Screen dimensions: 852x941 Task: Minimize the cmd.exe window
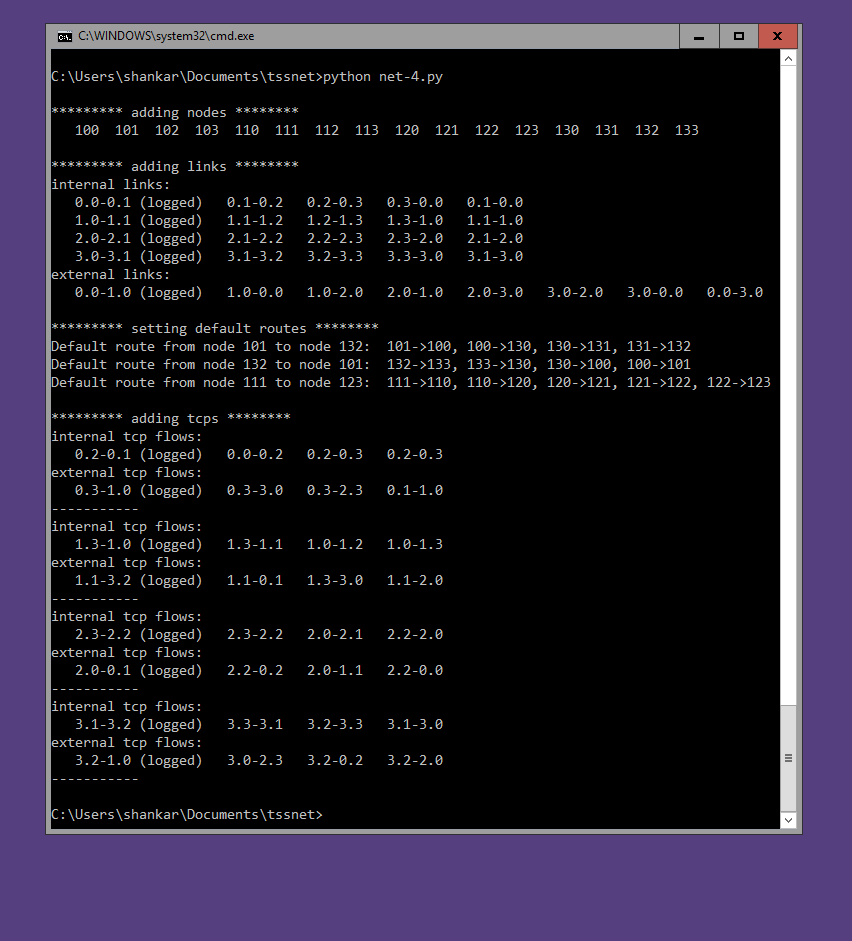pos(699,36)
